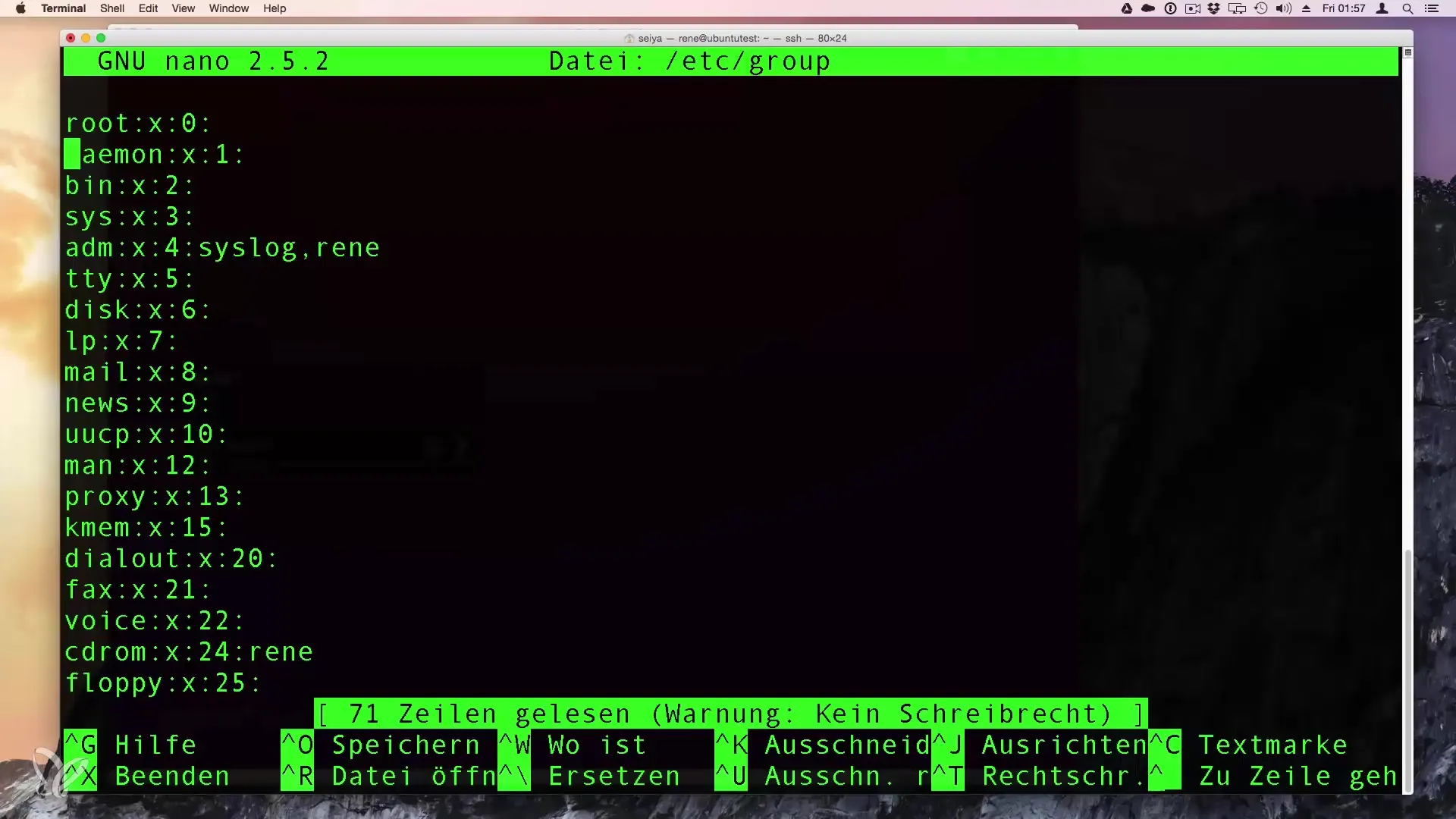Image resolution: width=1456 pixels, height=819 pixels.
Task: Click the ^R Datei öffn shortcut
Action: pos(388,776)
